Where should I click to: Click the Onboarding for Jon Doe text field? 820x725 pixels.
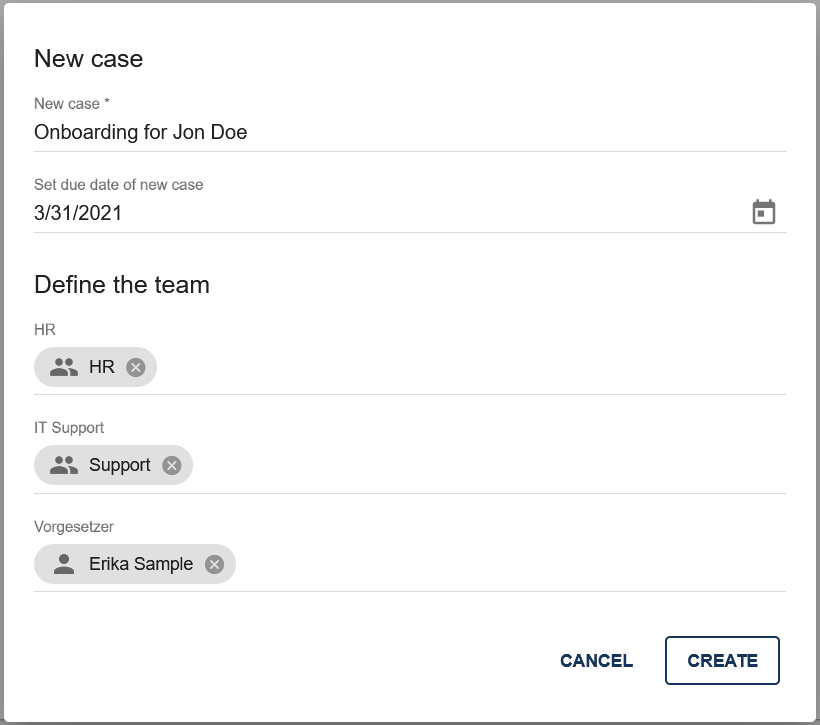(x=140, y=132)
